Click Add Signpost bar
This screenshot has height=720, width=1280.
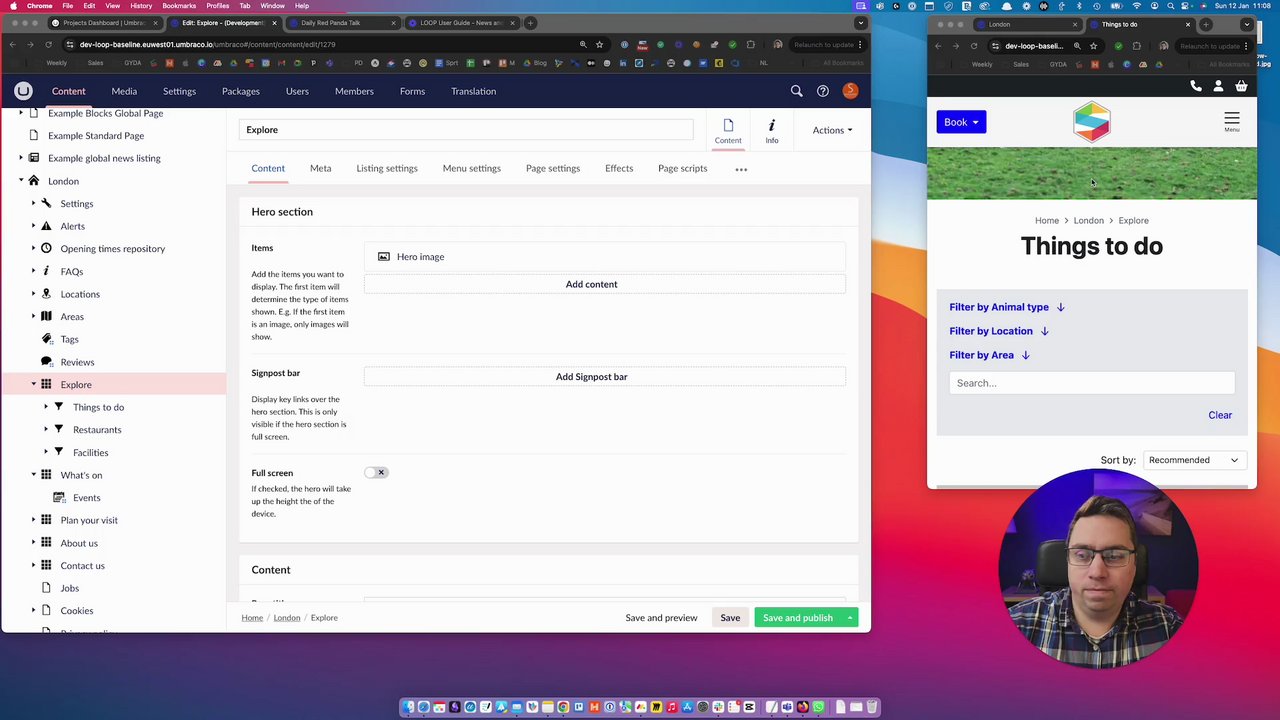click(605, 377)
